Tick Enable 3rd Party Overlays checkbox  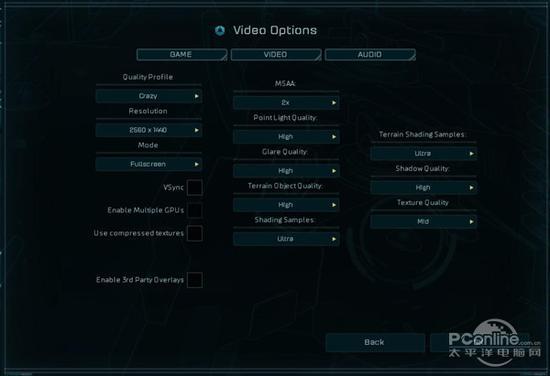pos(195,280)
